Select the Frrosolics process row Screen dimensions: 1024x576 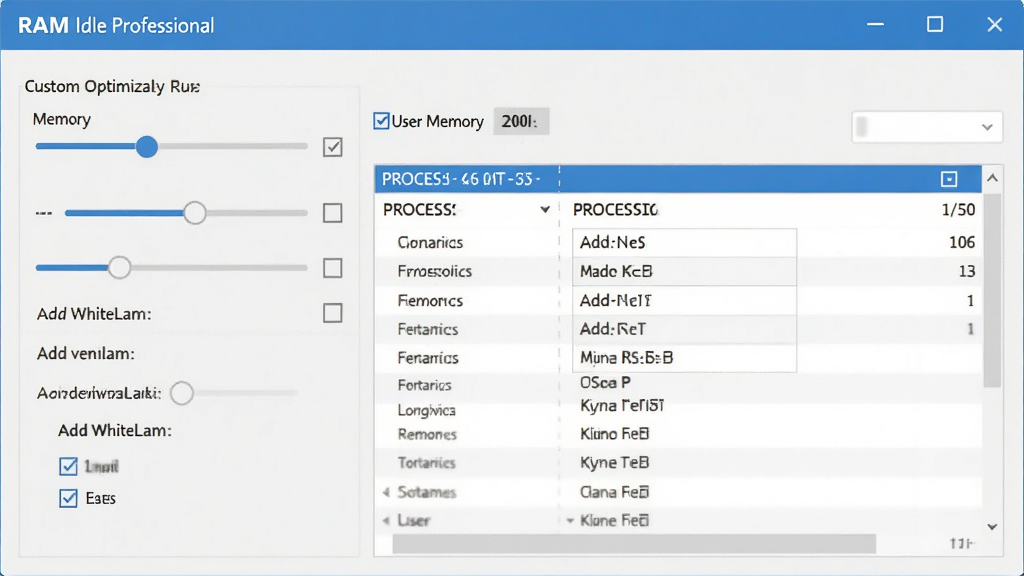click(x=434, y=271)
